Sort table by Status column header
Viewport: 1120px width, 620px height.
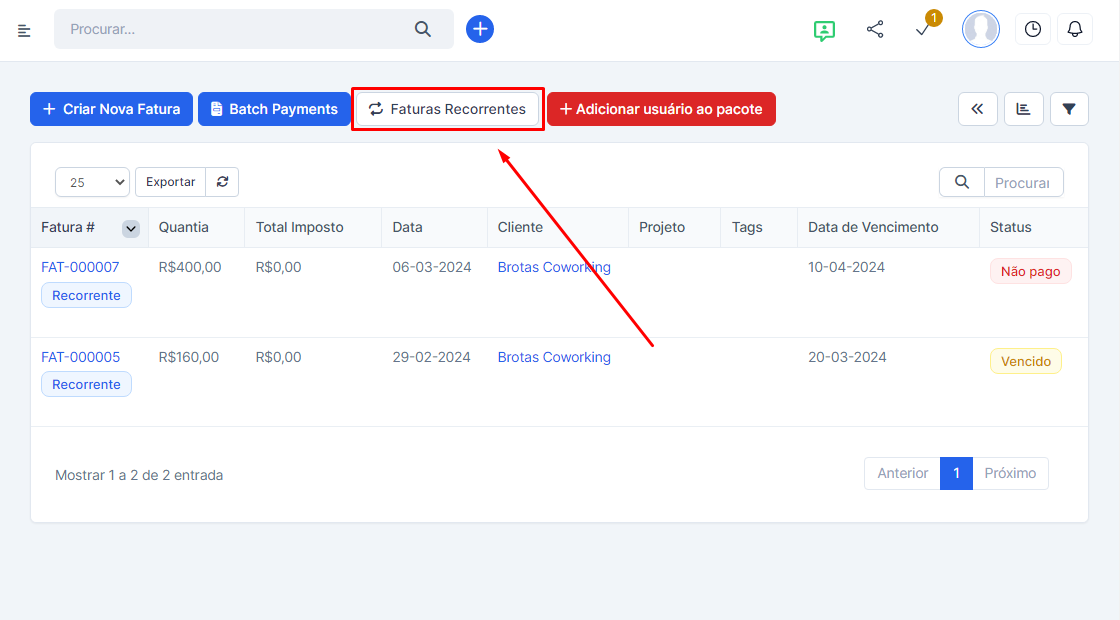[x=1010, y=227]
